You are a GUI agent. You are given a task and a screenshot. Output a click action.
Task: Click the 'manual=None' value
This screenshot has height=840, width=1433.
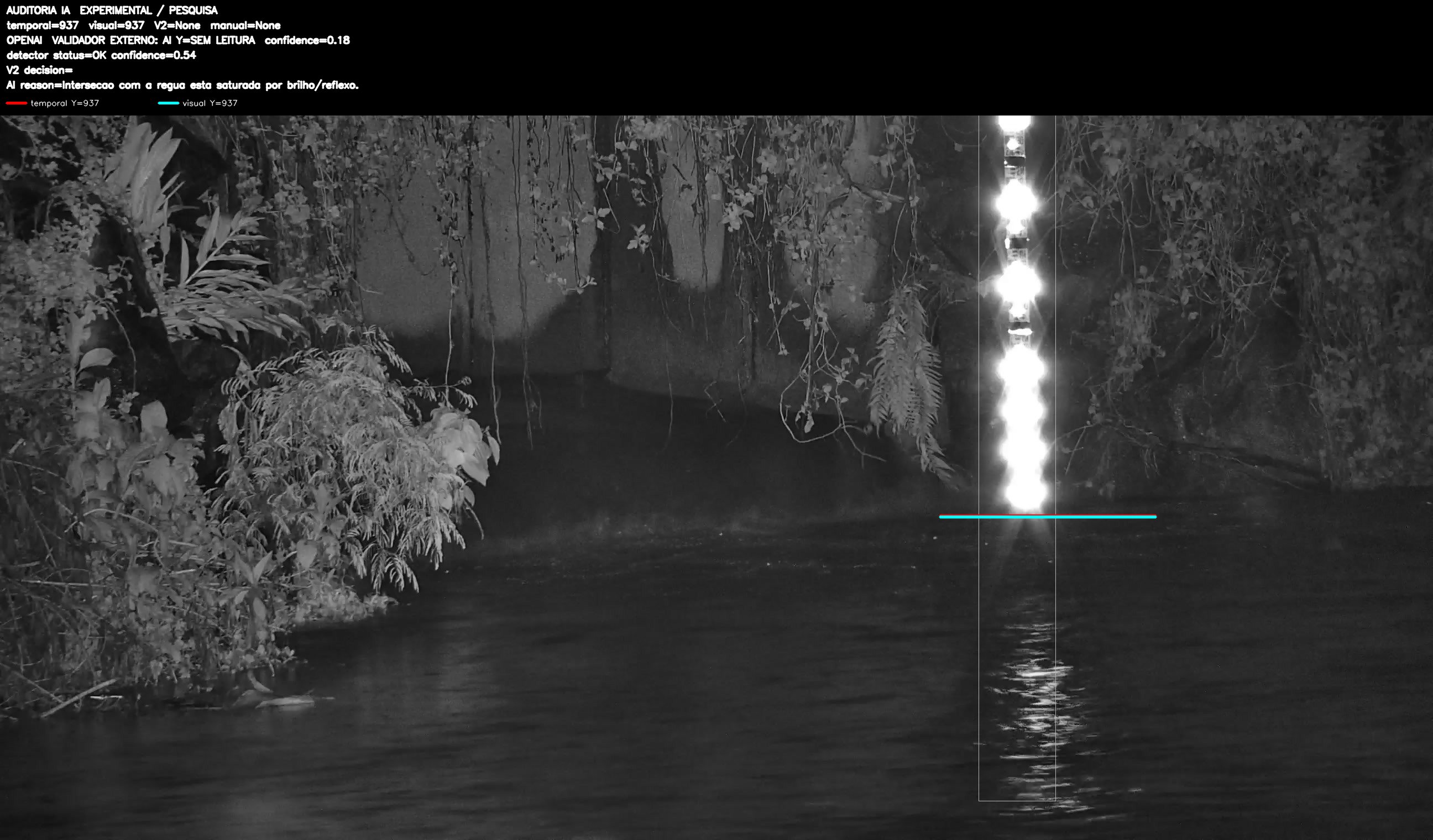tap(245, 25)
